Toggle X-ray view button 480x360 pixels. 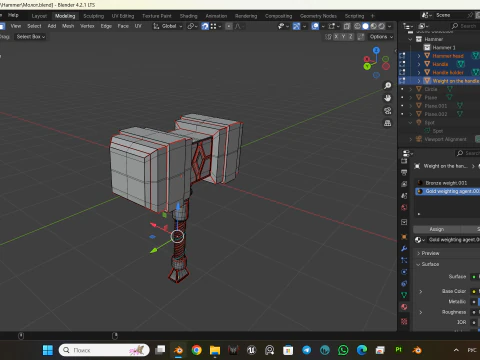pyautogui.click(x=347, y=26)
